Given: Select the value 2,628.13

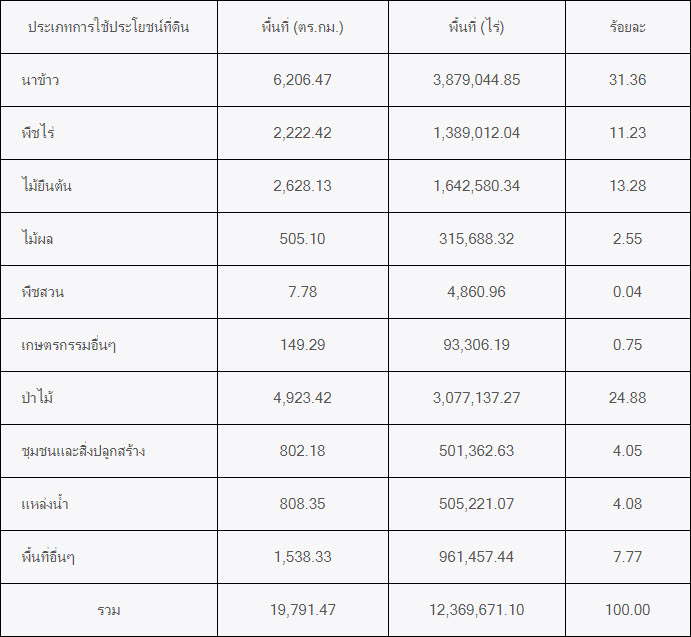Looking at the screenshot, I should 302,186.
